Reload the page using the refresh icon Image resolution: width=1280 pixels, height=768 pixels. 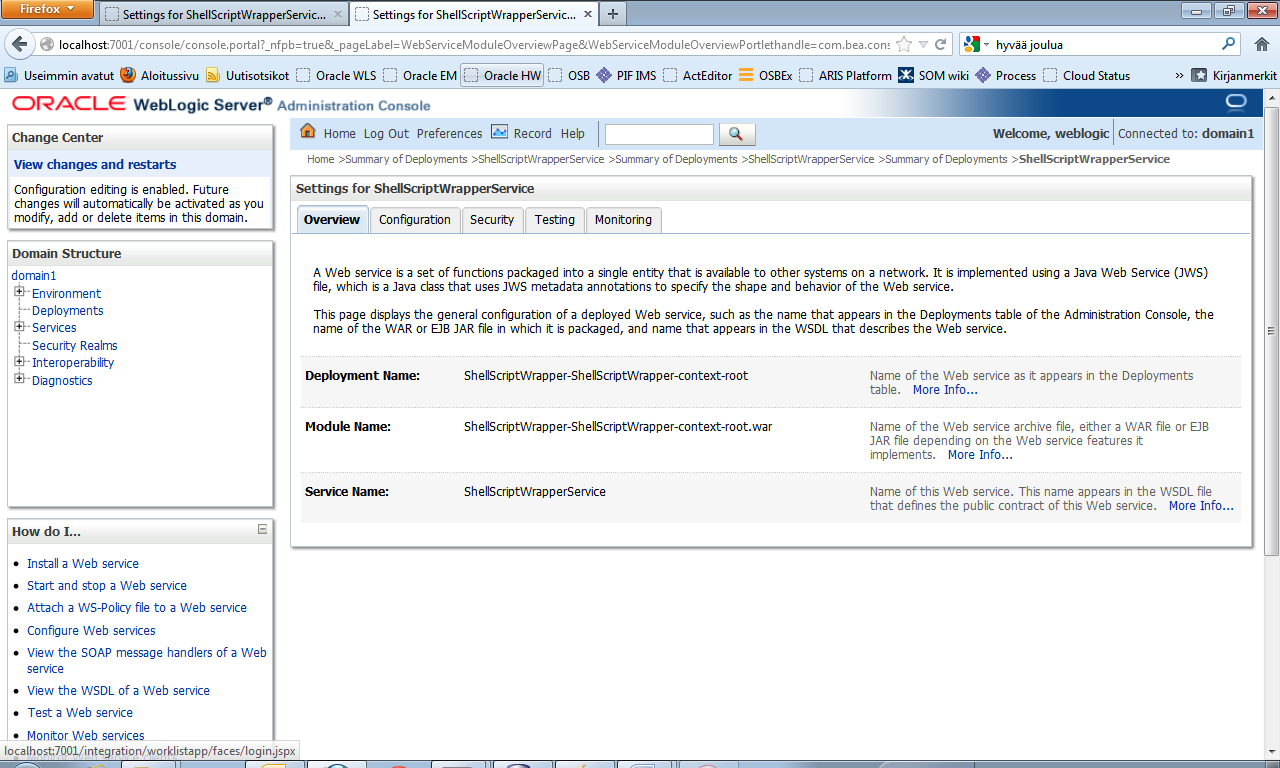coord(940,45)
